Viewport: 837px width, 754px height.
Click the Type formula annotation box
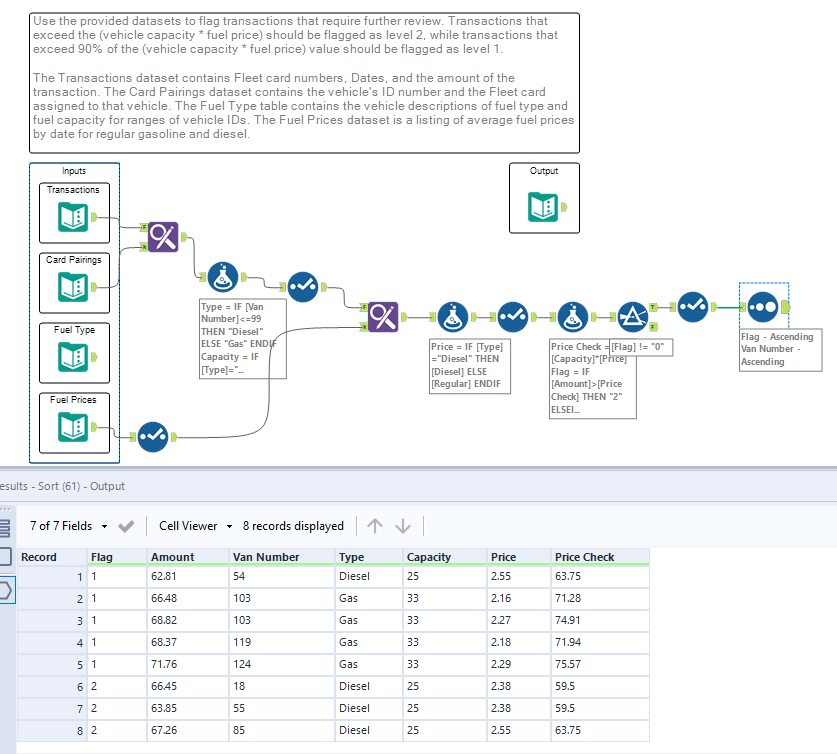tap(243, 338)
